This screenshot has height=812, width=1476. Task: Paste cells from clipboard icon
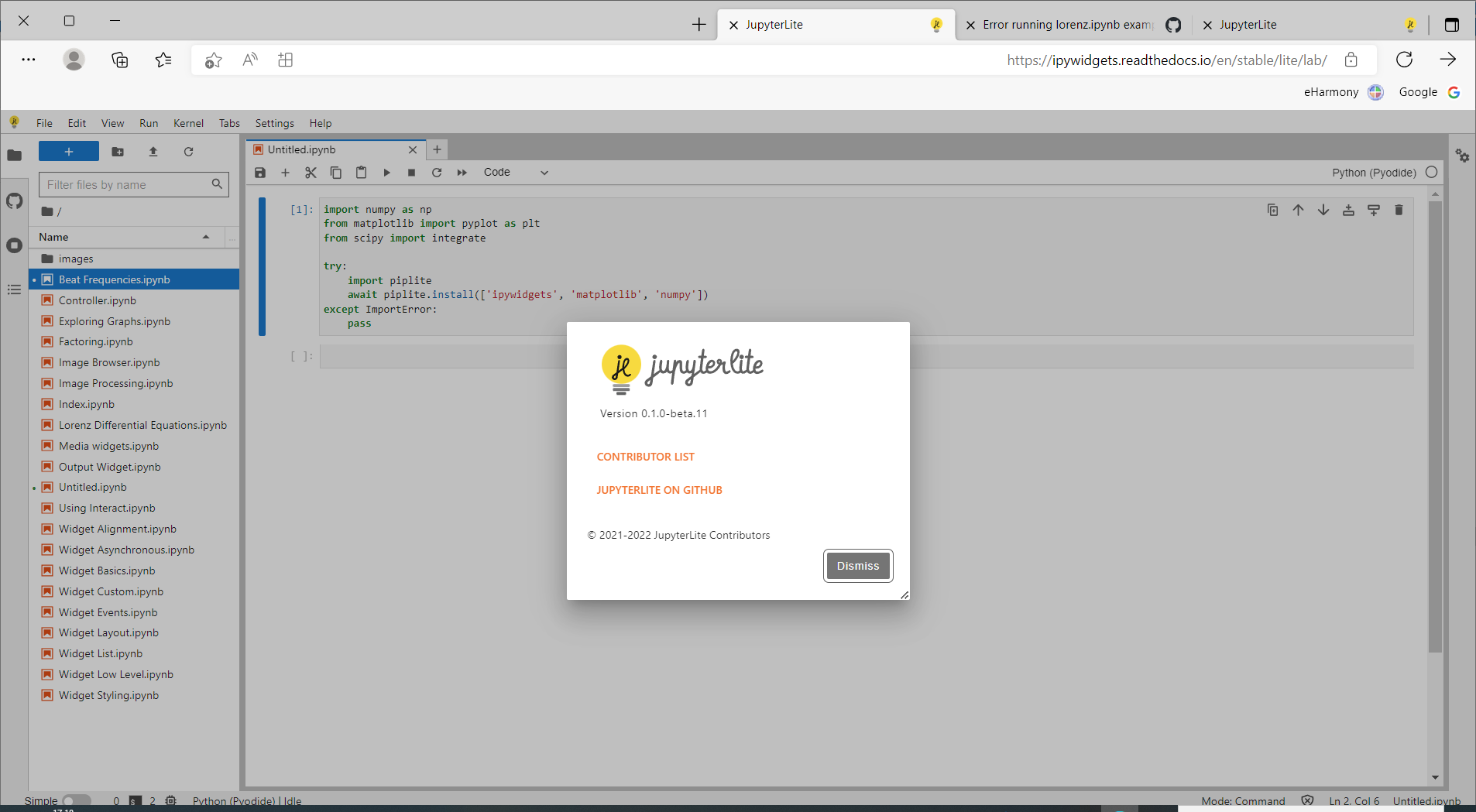(x=361, y=173)
